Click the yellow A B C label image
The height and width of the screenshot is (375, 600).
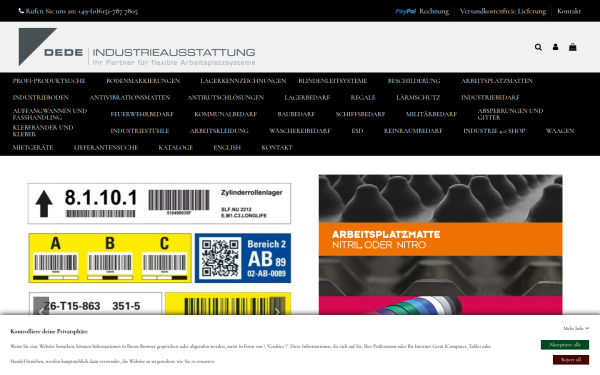pyautogui.click(x=110, y=258)
